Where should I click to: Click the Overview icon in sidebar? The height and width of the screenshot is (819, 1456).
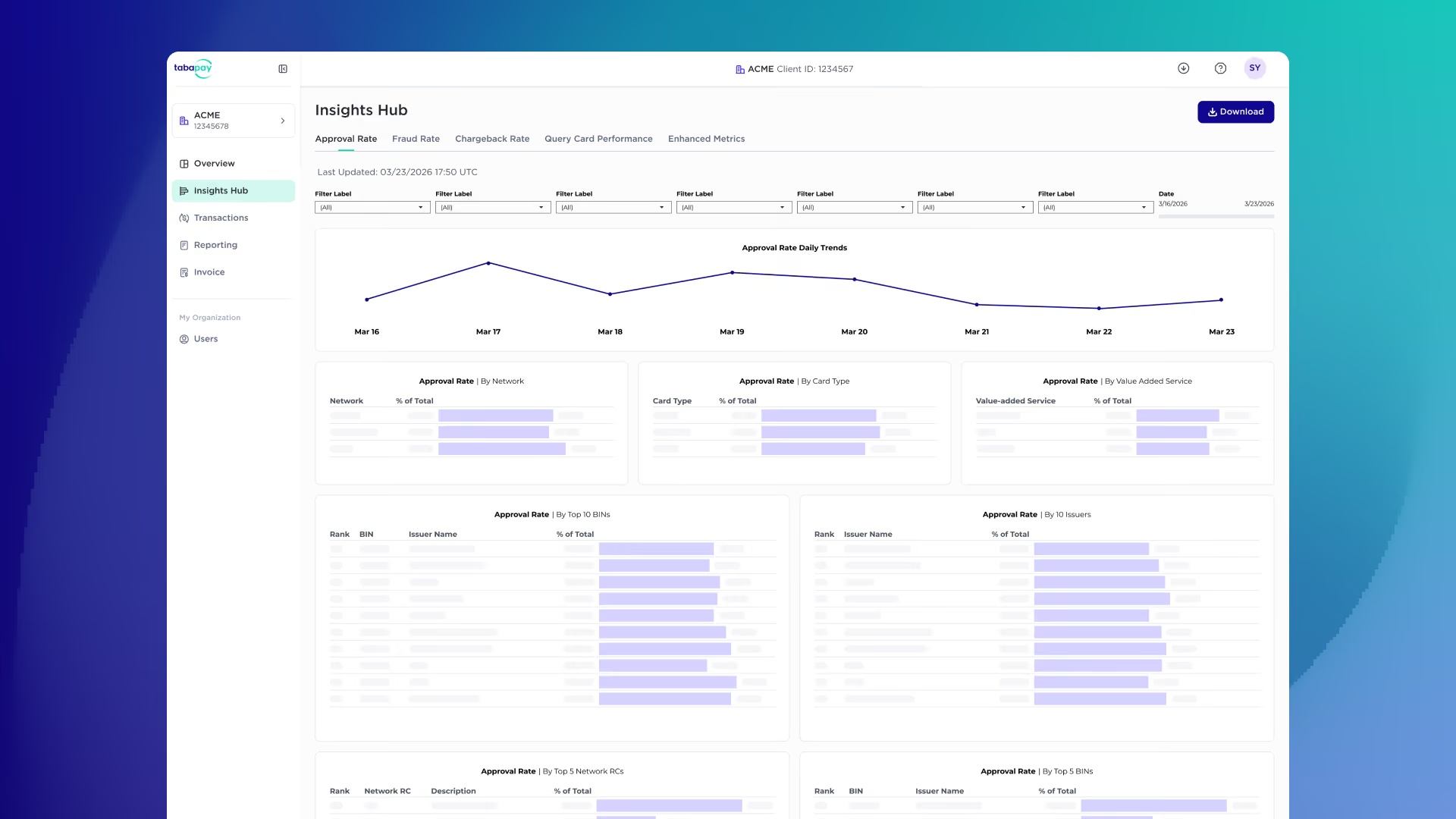click(x=184, y=164)
